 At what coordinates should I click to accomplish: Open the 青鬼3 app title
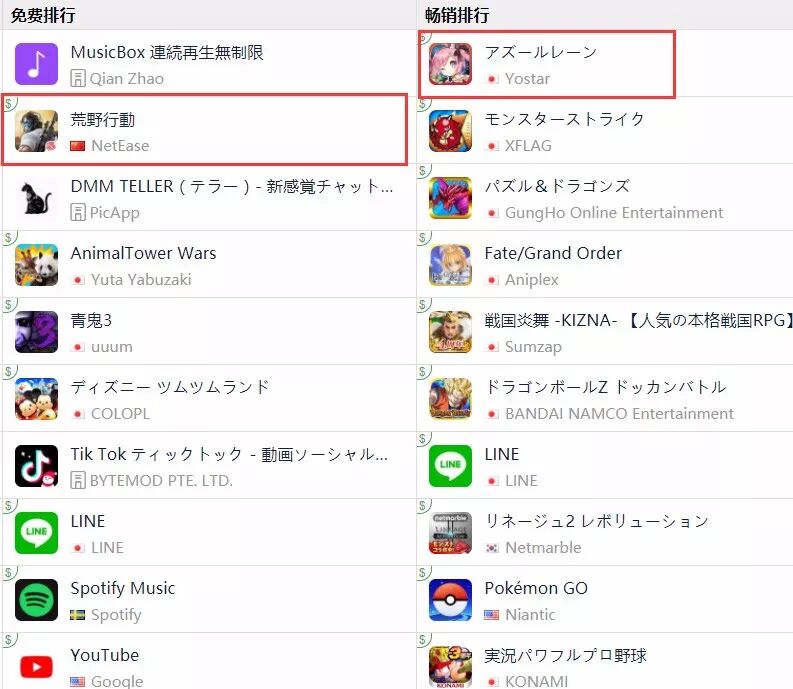91,320
